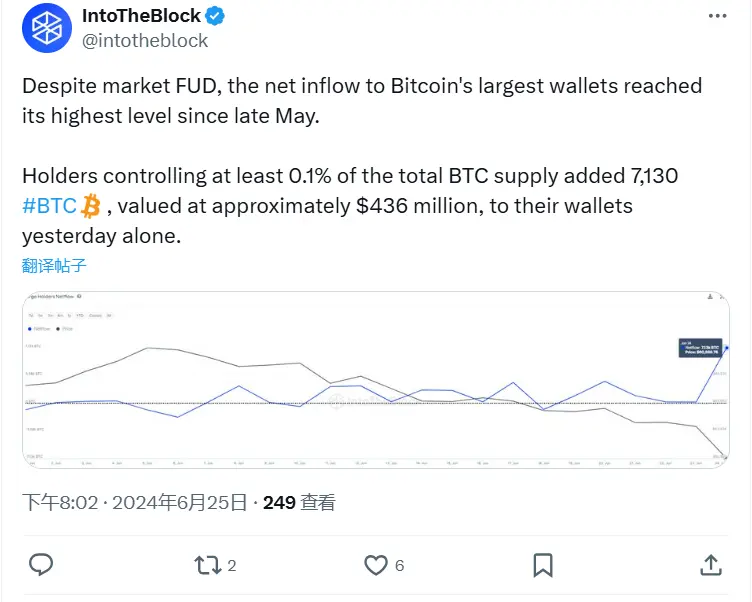The height and width of the screenshot is (602, 752).
Task: Open the IntoTheBlock display name link
Action: click(x=140, y=16)
